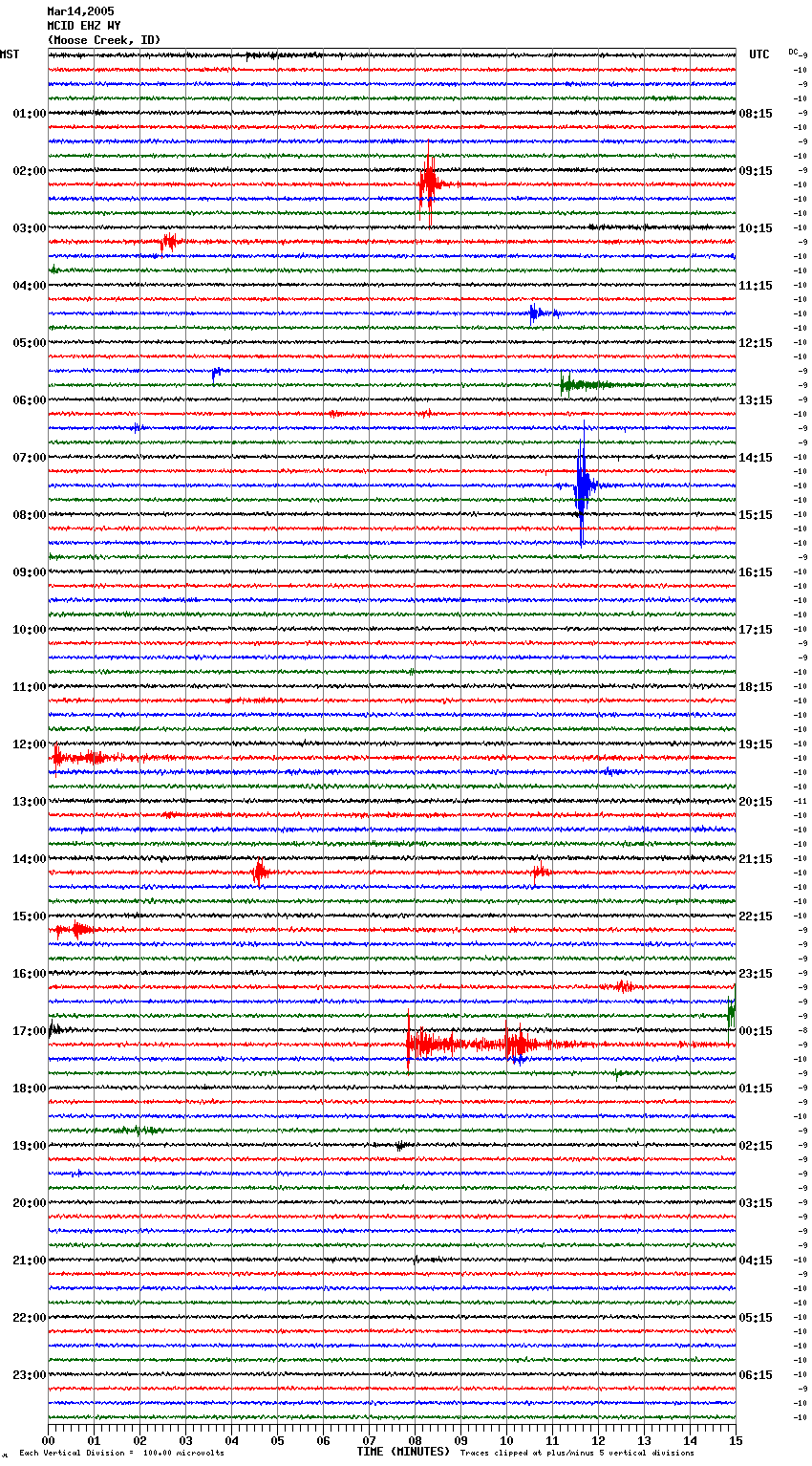Click the date label Mar14,2005
Viewport: 812px width, 1466px height.
click(80, 11)
